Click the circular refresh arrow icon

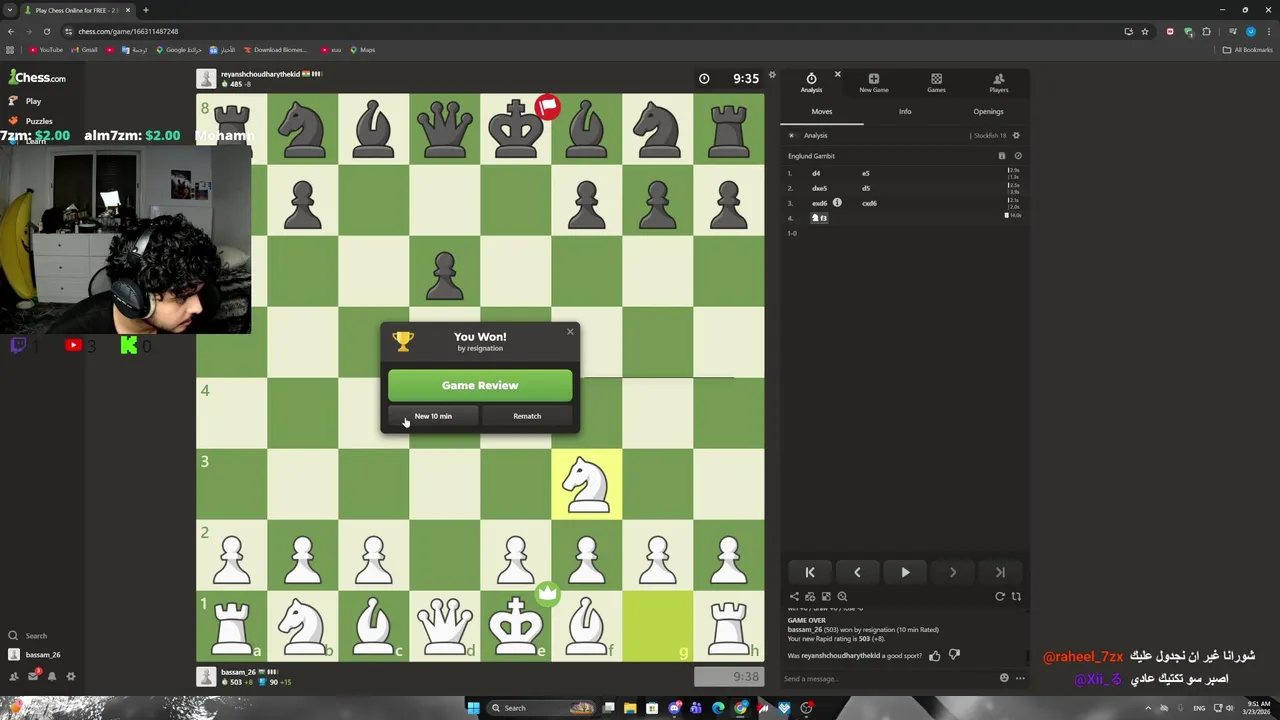[x=999, y=596]
